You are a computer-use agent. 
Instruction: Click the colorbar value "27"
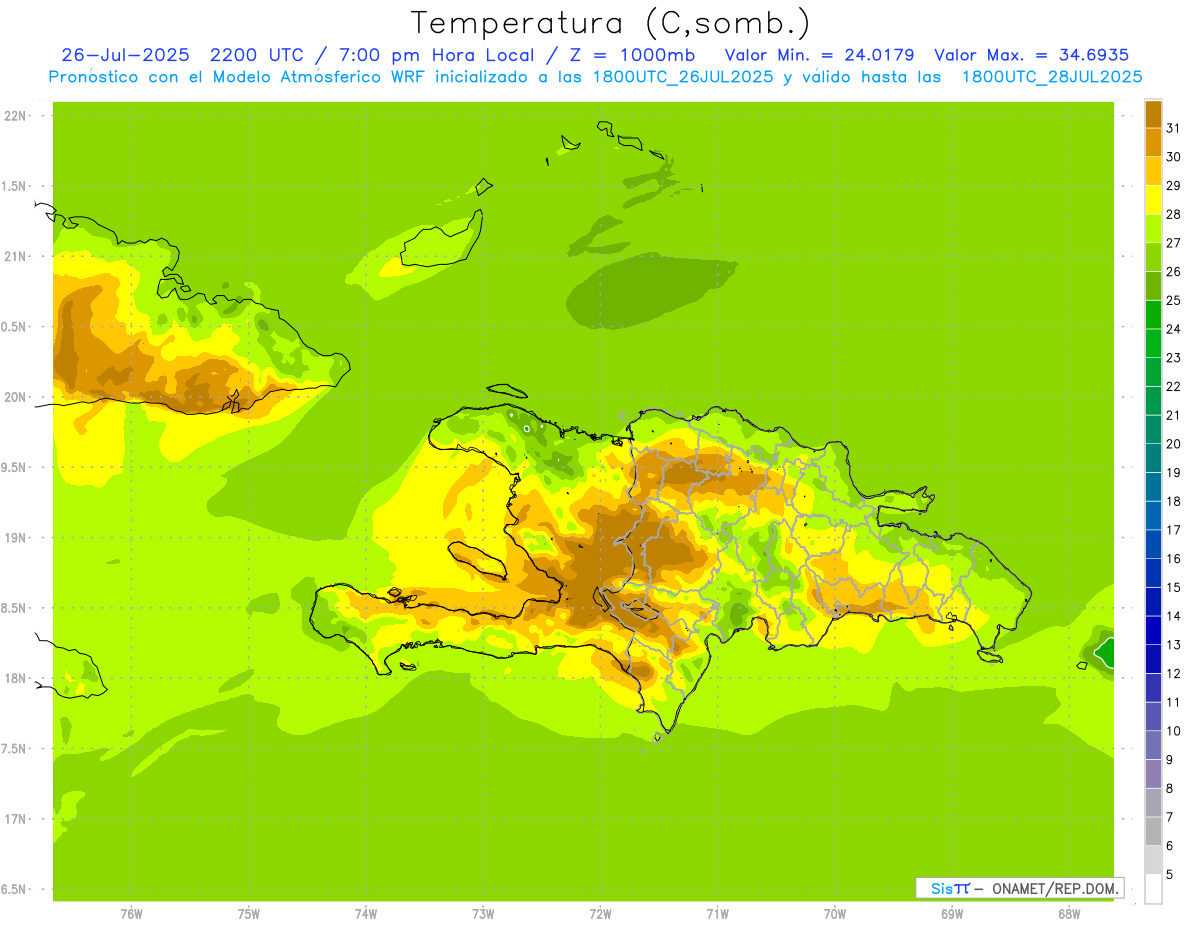pos(1173,243)
